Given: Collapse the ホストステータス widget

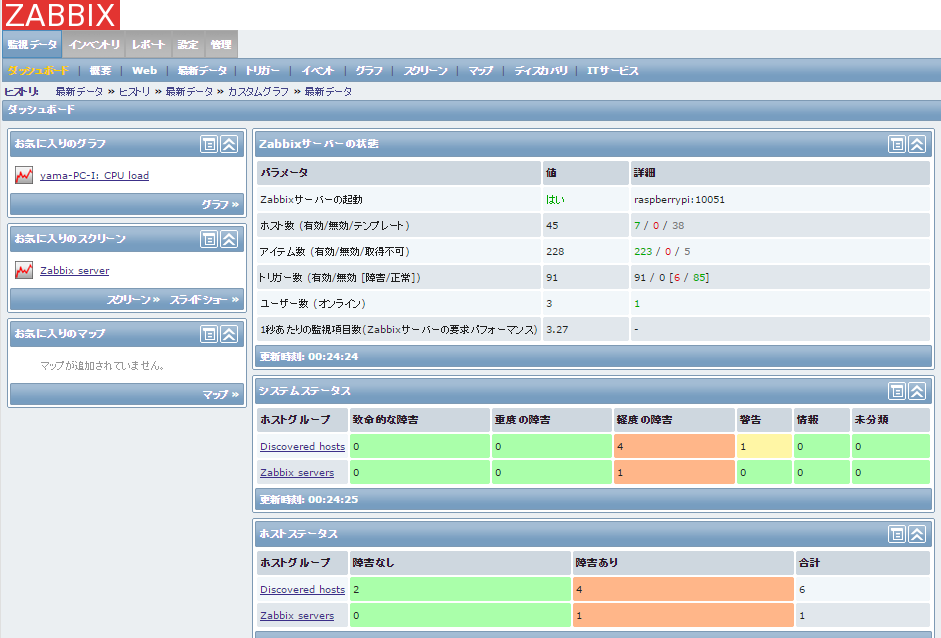Looking at the screenshot, I should tap(917, 534).
